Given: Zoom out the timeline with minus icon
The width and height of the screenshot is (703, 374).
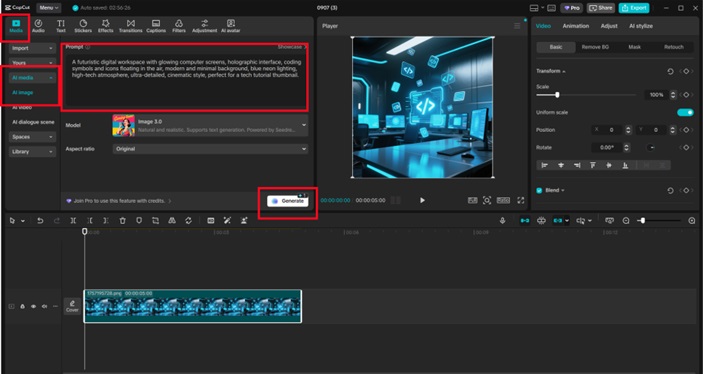Looking at the screenshot, I should coord(626,221).
